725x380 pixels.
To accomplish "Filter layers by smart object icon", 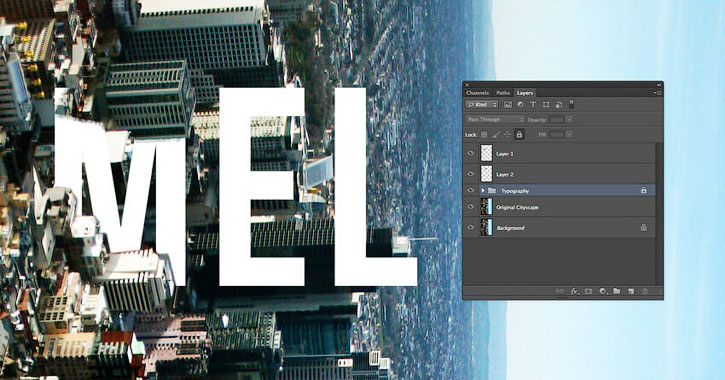I will point(559,105).
